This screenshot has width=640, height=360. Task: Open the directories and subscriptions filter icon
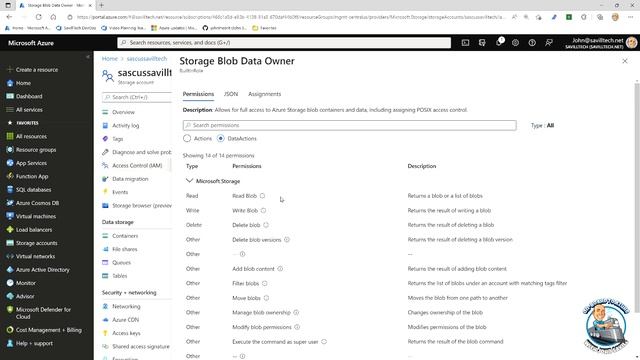(482, 42)
